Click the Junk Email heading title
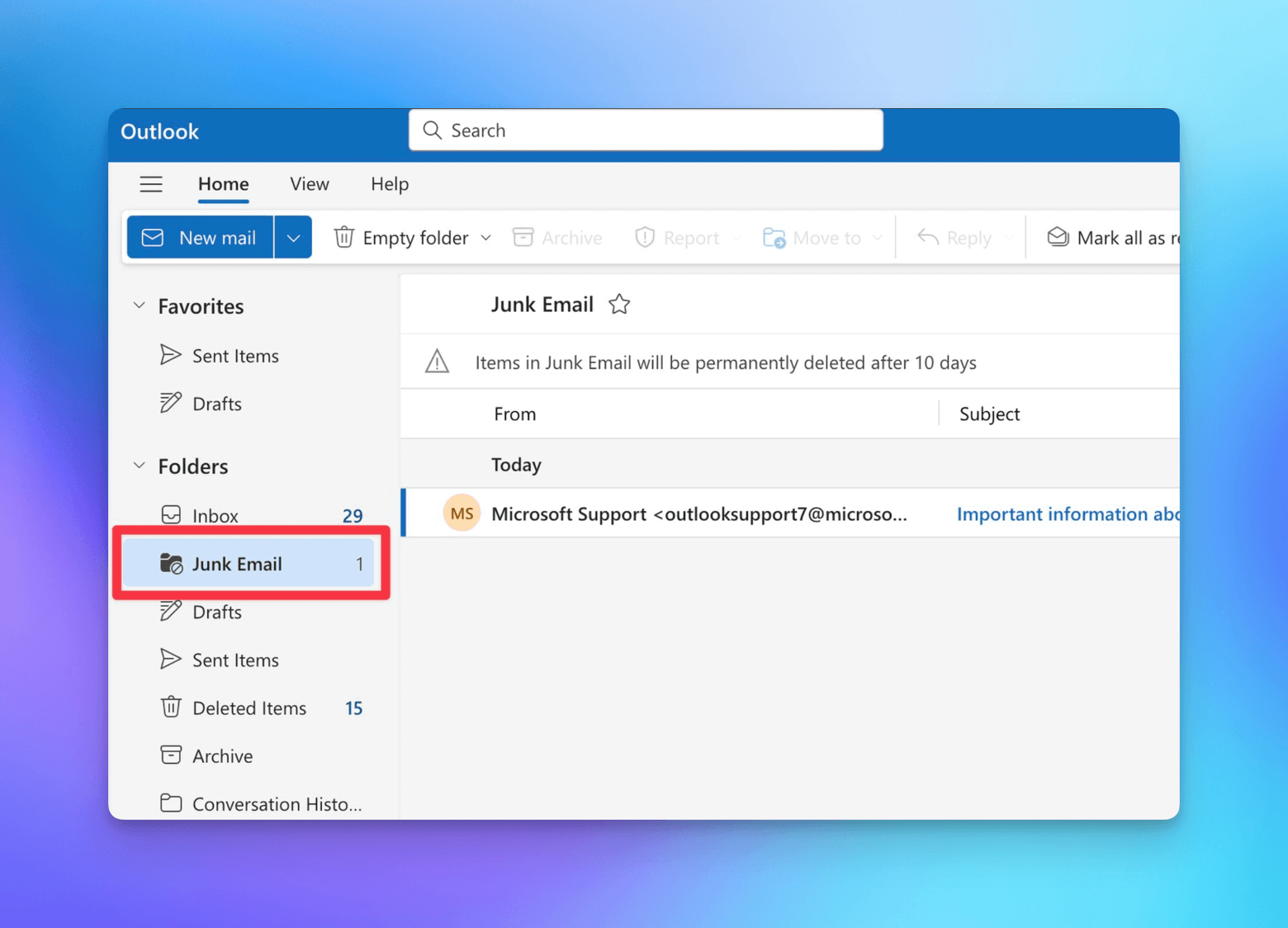The image size is (1288, 928). (542, 305)
